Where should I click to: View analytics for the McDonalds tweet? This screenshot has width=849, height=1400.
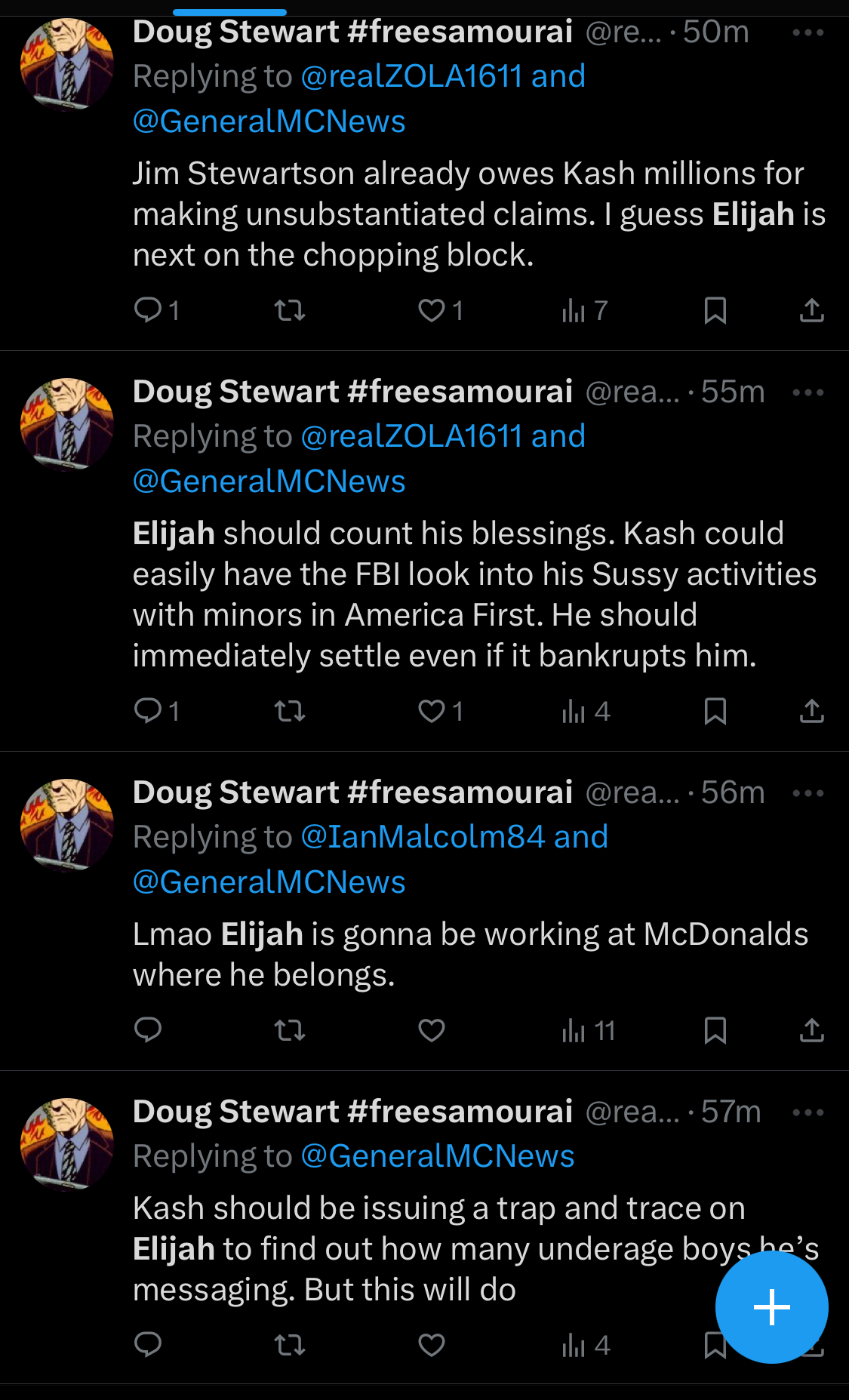[x=589, y=1030]
